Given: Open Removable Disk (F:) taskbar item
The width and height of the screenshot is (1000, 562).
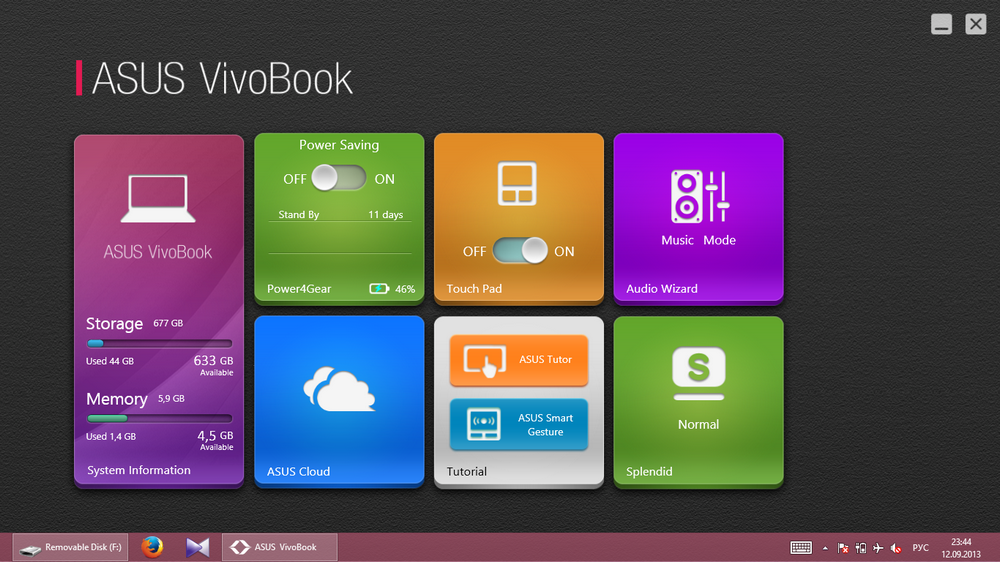Looking at the screenshot, I should (70, 547).
